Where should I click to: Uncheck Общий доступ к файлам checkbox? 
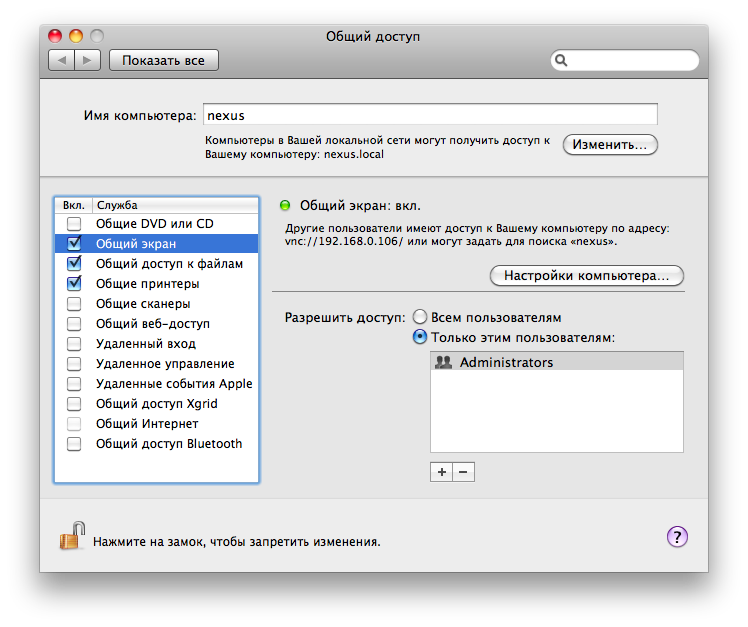tap(74, 263)
